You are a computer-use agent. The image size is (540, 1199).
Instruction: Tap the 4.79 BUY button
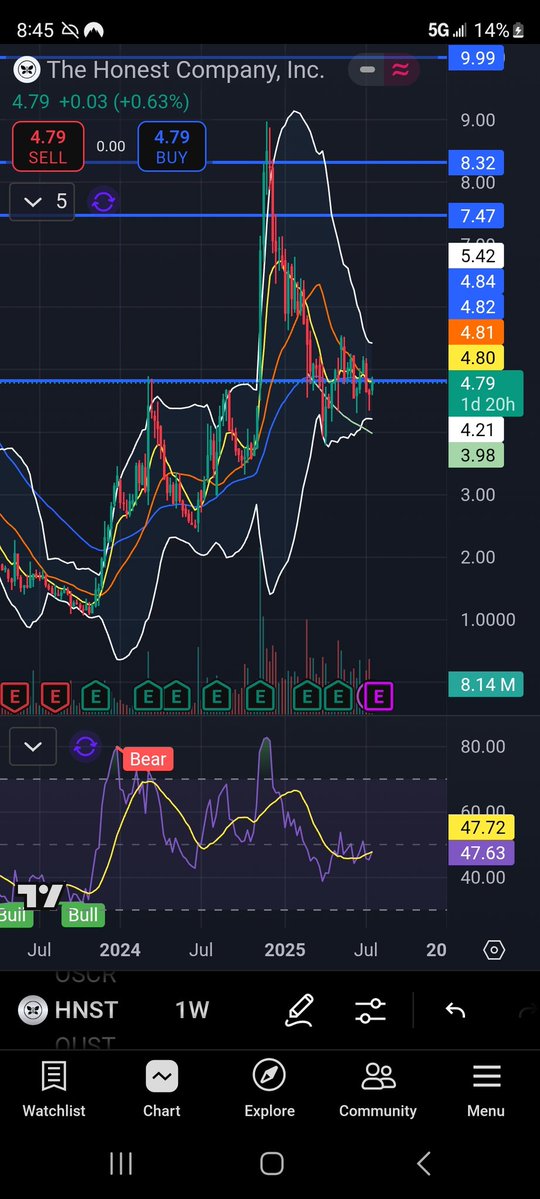click(171, 147)
